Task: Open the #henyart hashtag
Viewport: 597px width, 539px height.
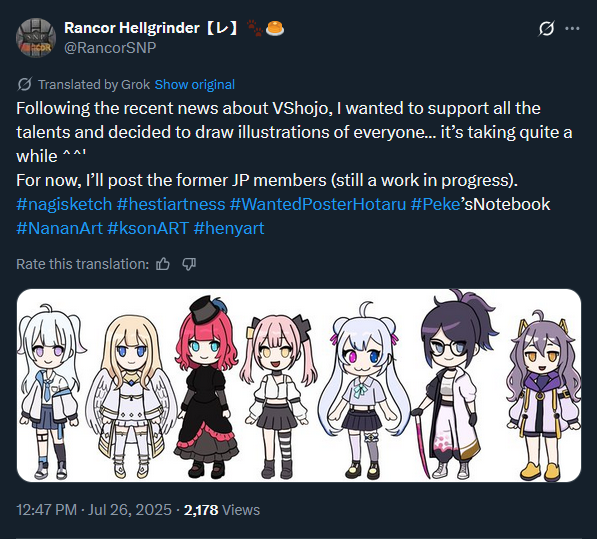Action: (x=229, y=228)
